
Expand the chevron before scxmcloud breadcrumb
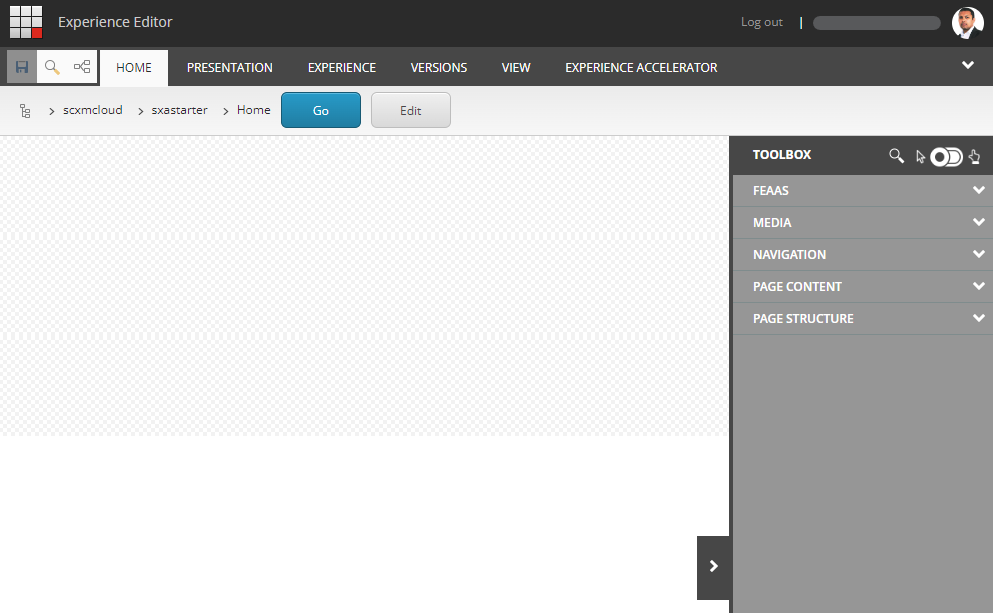[x=52, y=111]
